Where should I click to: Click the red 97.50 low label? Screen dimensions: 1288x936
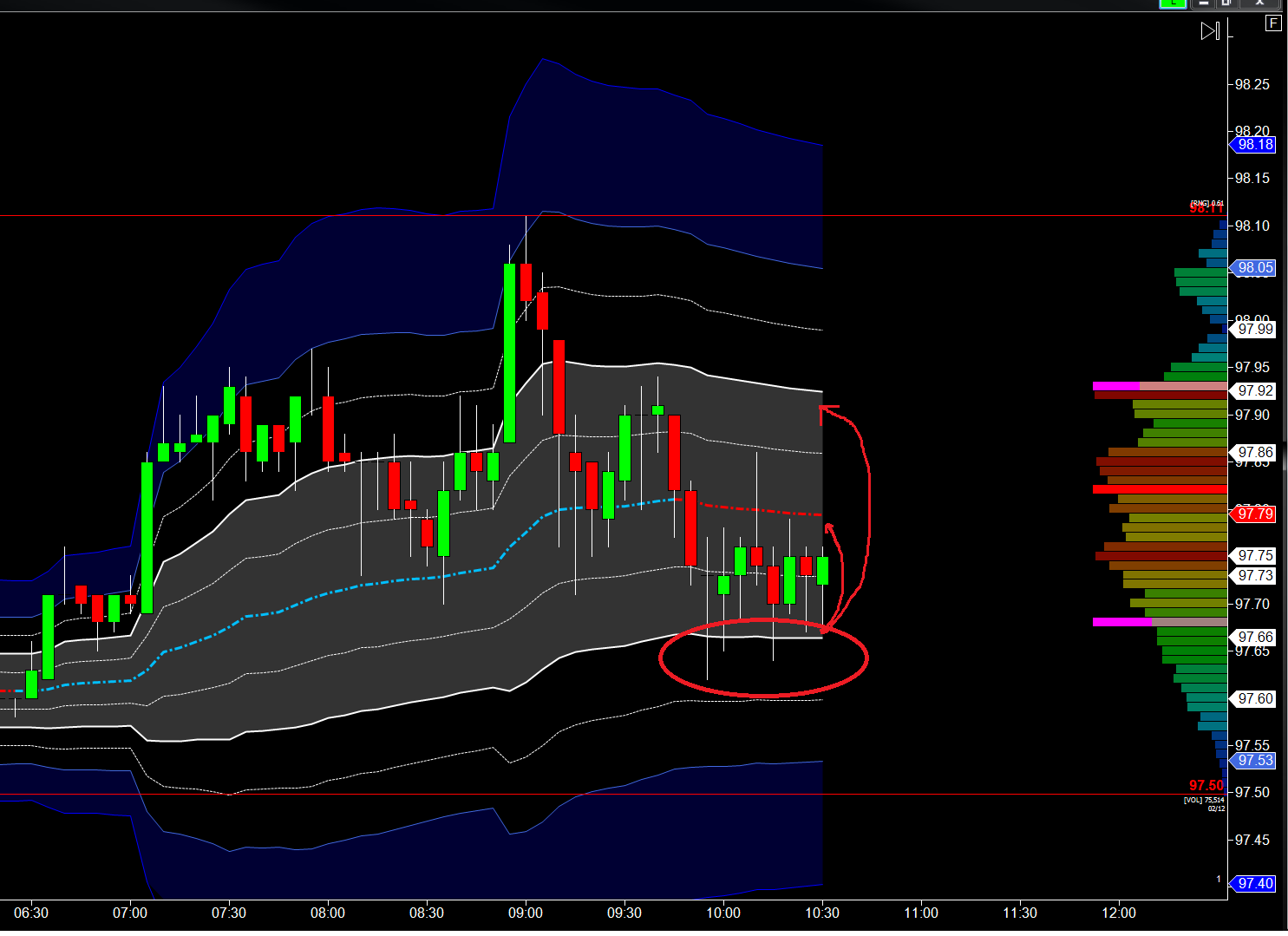(x=1206, y=785)
